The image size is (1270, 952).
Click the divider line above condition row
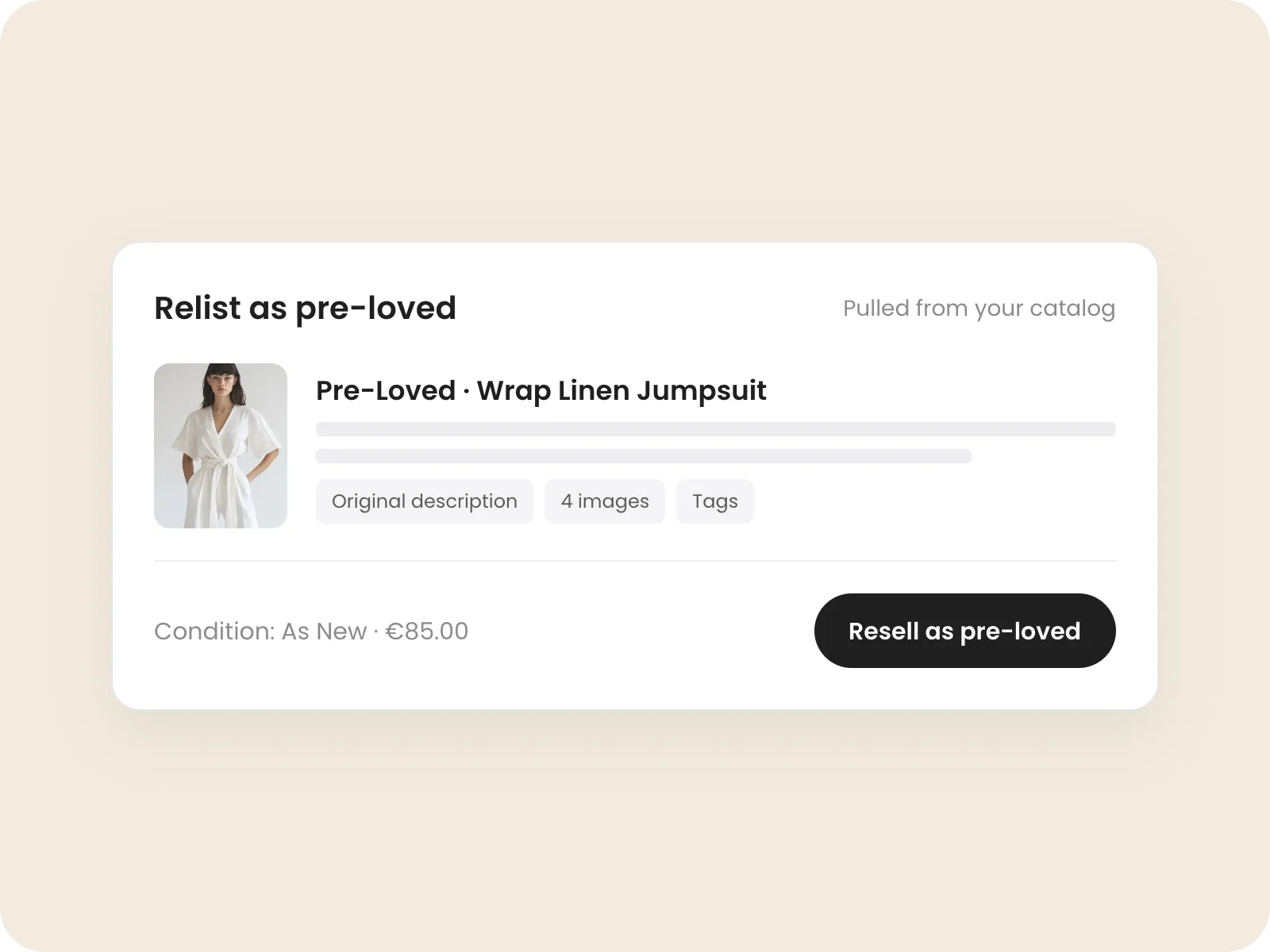pos(635,561)
